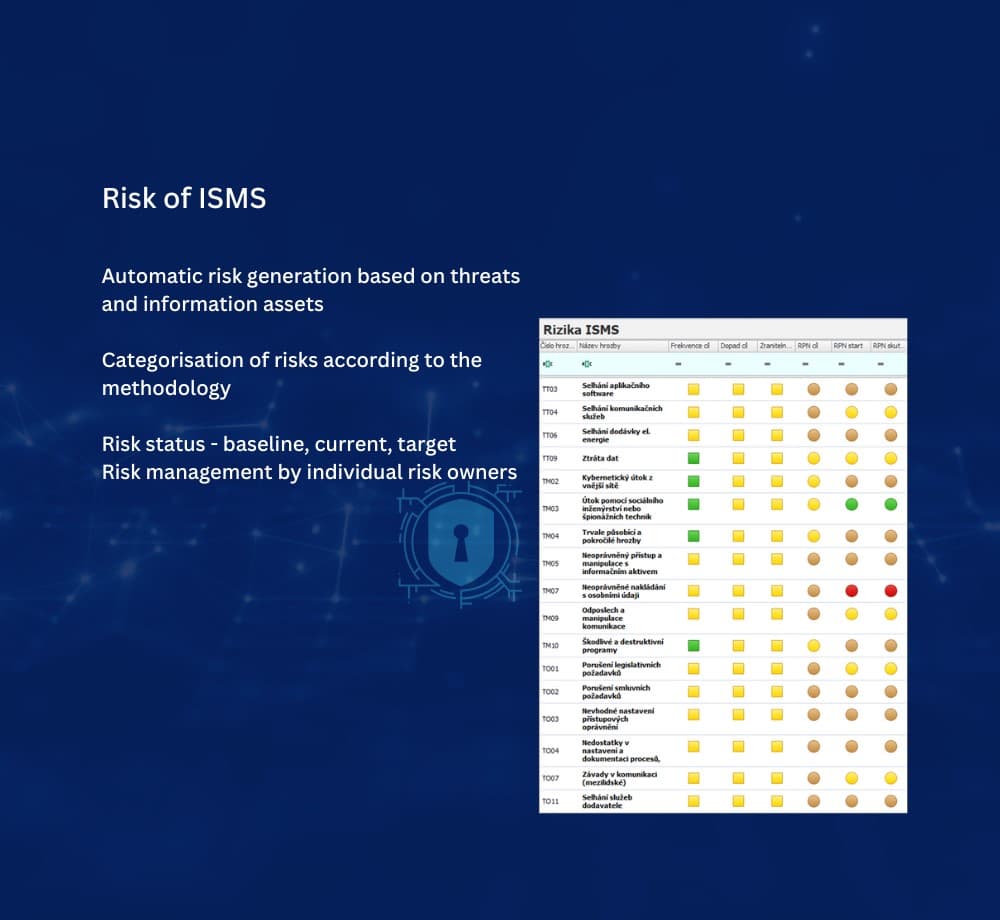Click yellow RPN cíl circle in Ztráta dat row
The image size is (1000, 920).
tap(814, 458)
